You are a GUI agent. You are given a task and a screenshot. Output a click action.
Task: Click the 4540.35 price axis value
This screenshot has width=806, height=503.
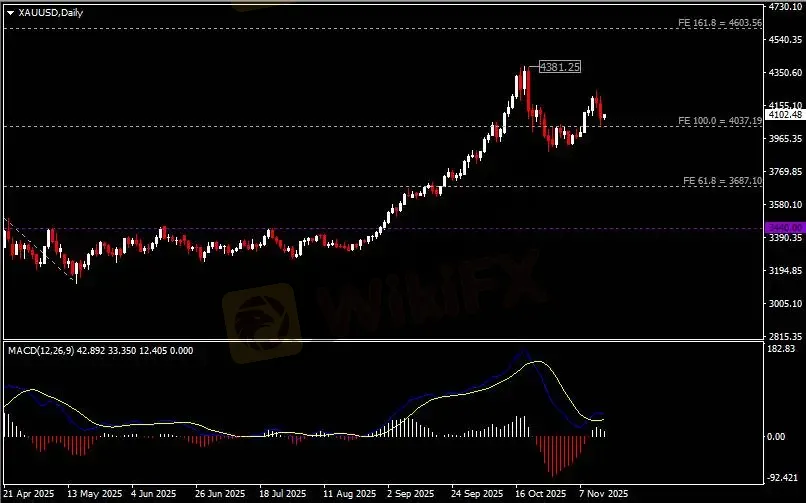pyautogui.click(x=785, y=40)
